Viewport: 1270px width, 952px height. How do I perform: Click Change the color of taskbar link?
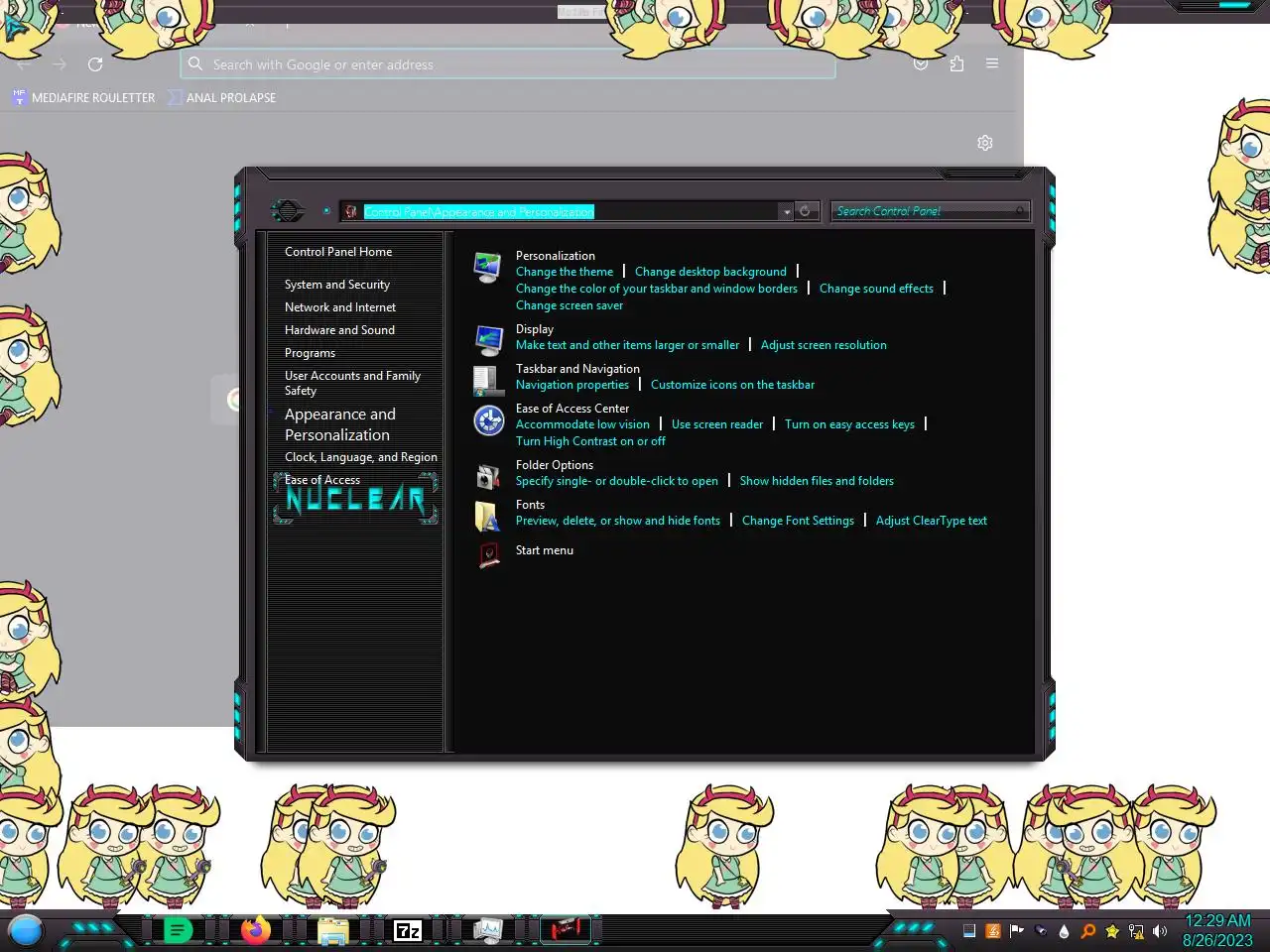click(x=657, y=289)
